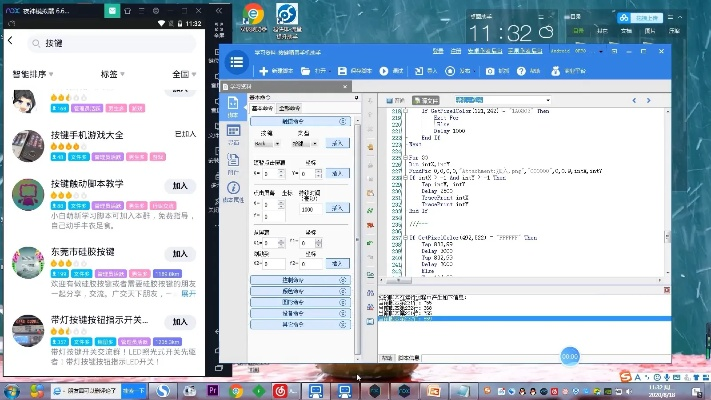
Task: Click the new script plus icon
Action: coord(264,71)
